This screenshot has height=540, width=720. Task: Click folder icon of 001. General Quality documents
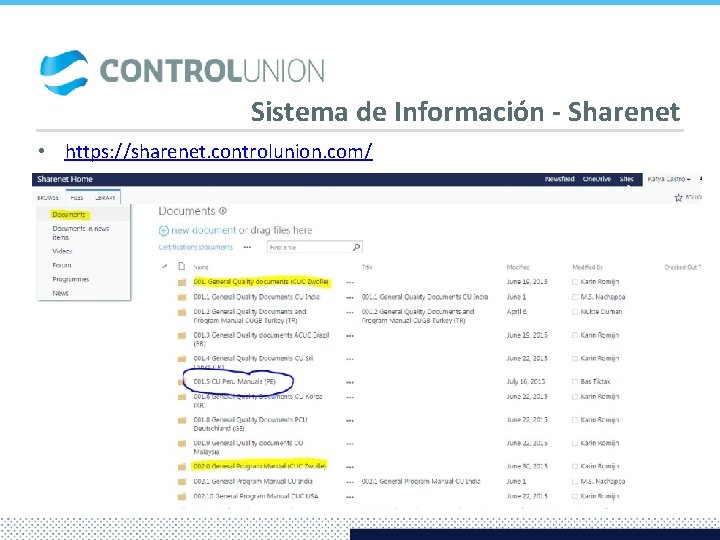pos(182,282)
